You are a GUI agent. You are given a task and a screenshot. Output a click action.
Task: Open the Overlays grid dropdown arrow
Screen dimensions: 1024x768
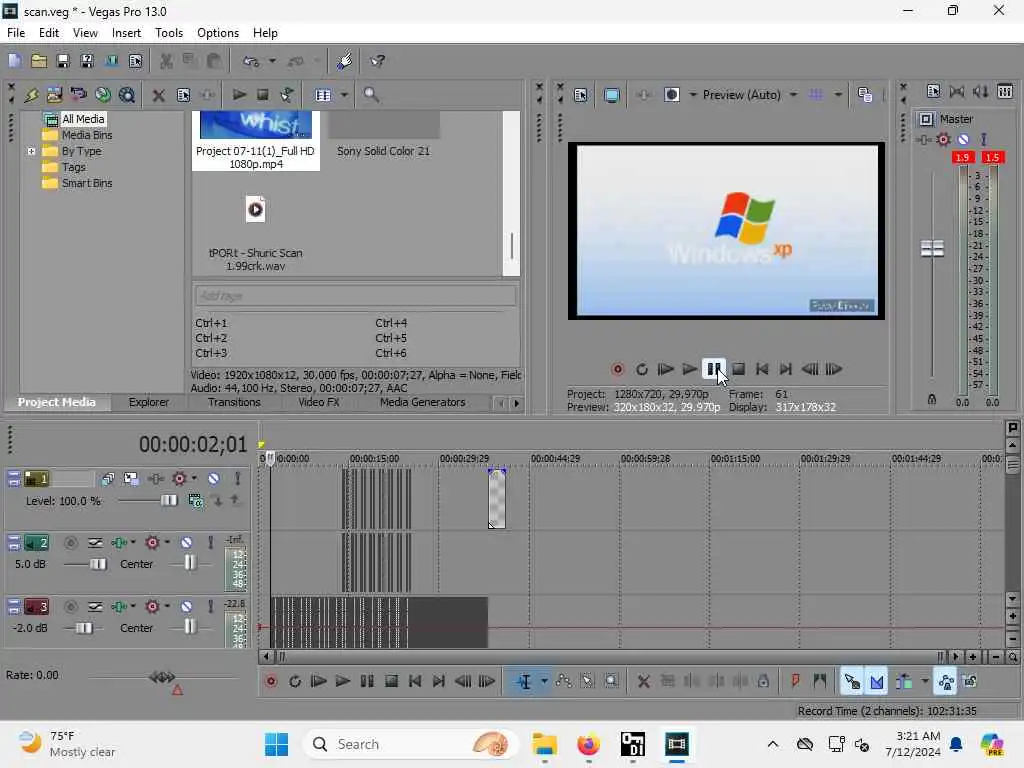[838, 95]
